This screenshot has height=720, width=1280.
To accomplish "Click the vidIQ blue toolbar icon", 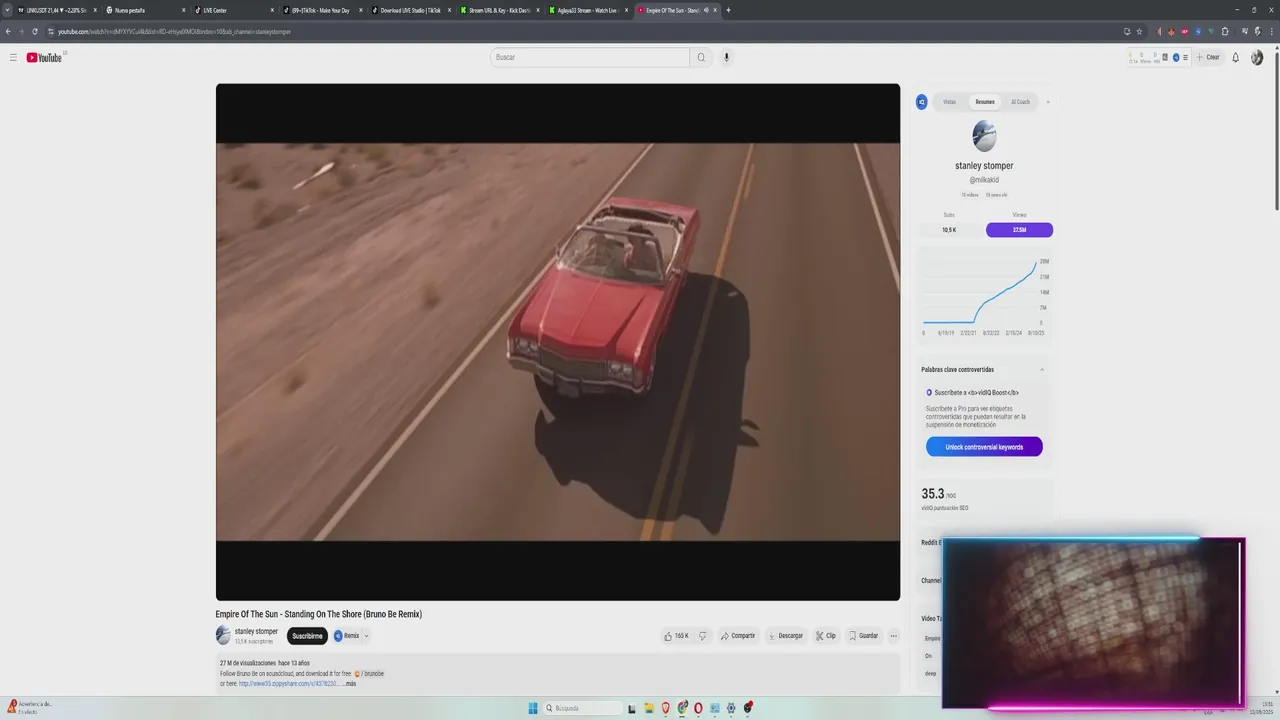I will click(x=1176, y=57).
